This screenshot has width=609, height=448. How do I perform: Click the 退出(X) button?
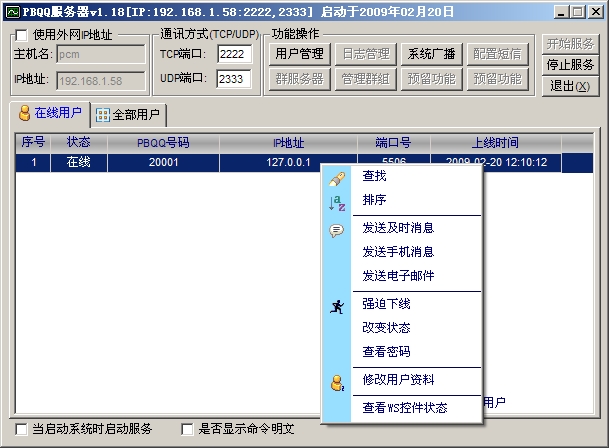click(x=570, y=86)
